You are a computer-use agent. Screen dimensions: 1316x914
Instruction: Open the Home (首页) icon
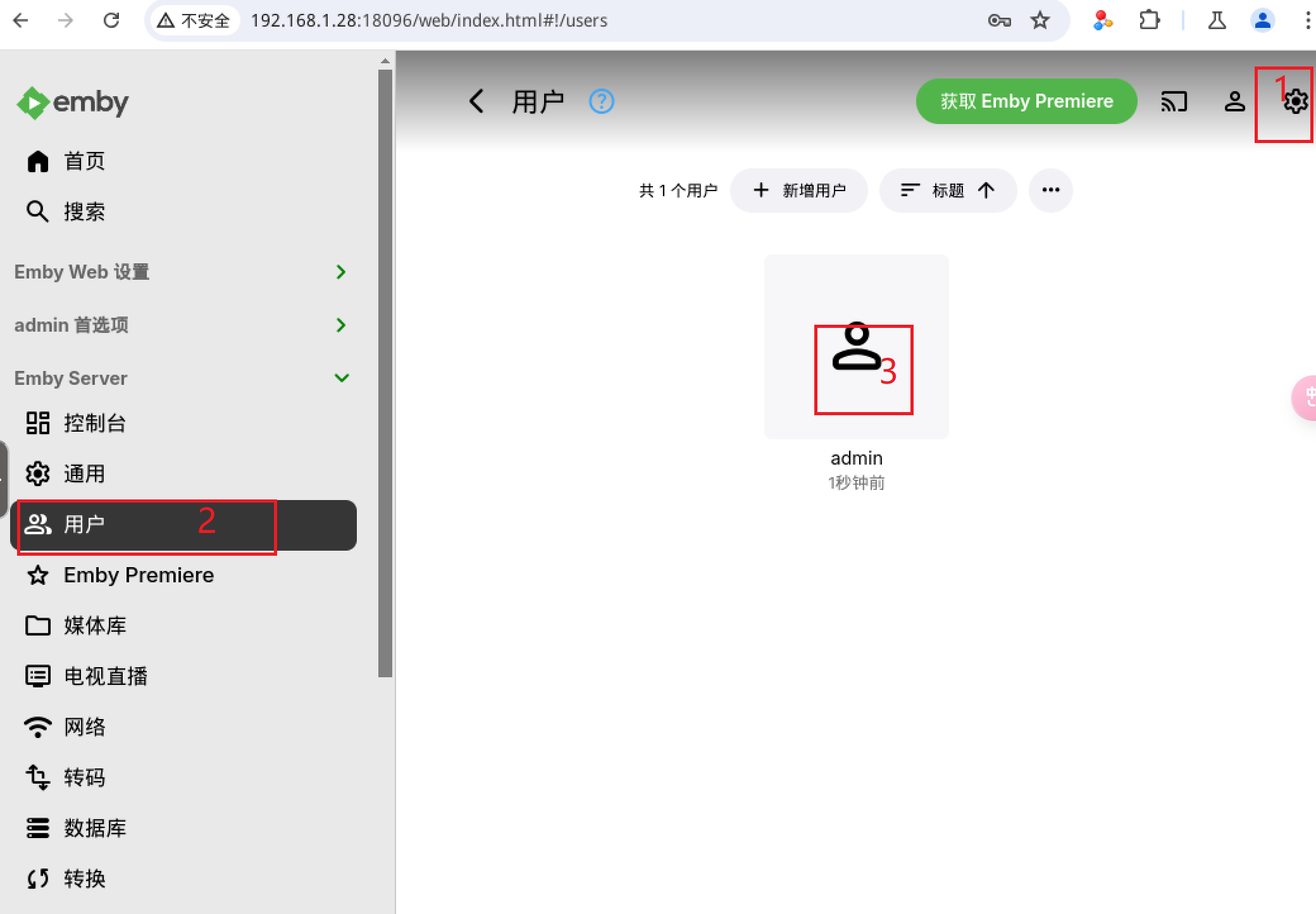[38, 161]
